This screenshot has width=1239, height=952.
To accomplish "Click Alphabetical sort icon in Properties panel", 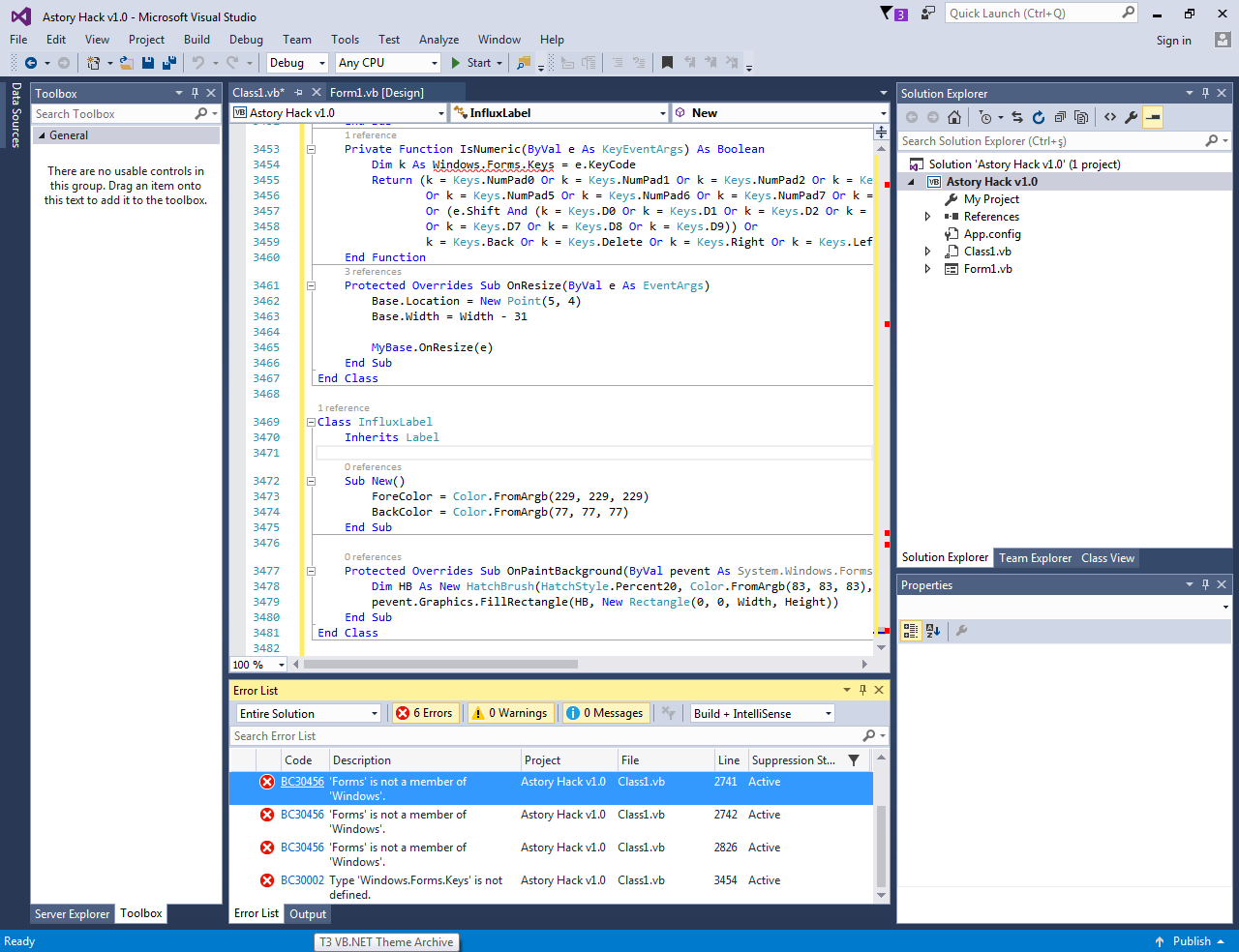I will click(933, 631).
